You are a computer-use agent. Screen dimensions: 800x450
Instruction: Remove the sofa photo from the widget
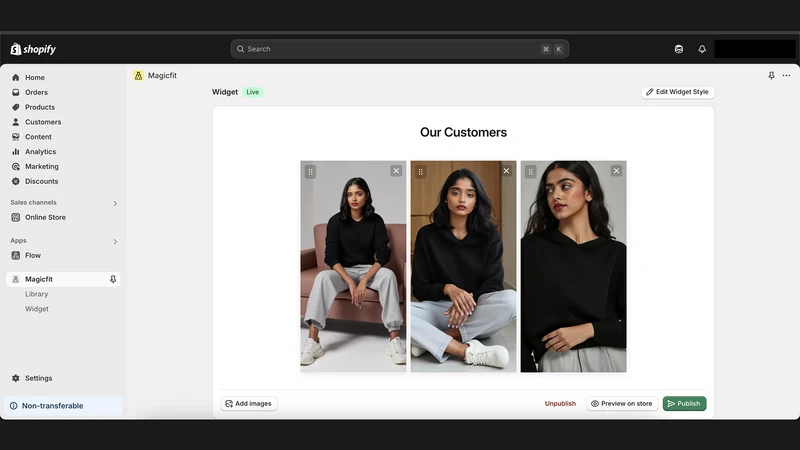(x=396, y=171)
